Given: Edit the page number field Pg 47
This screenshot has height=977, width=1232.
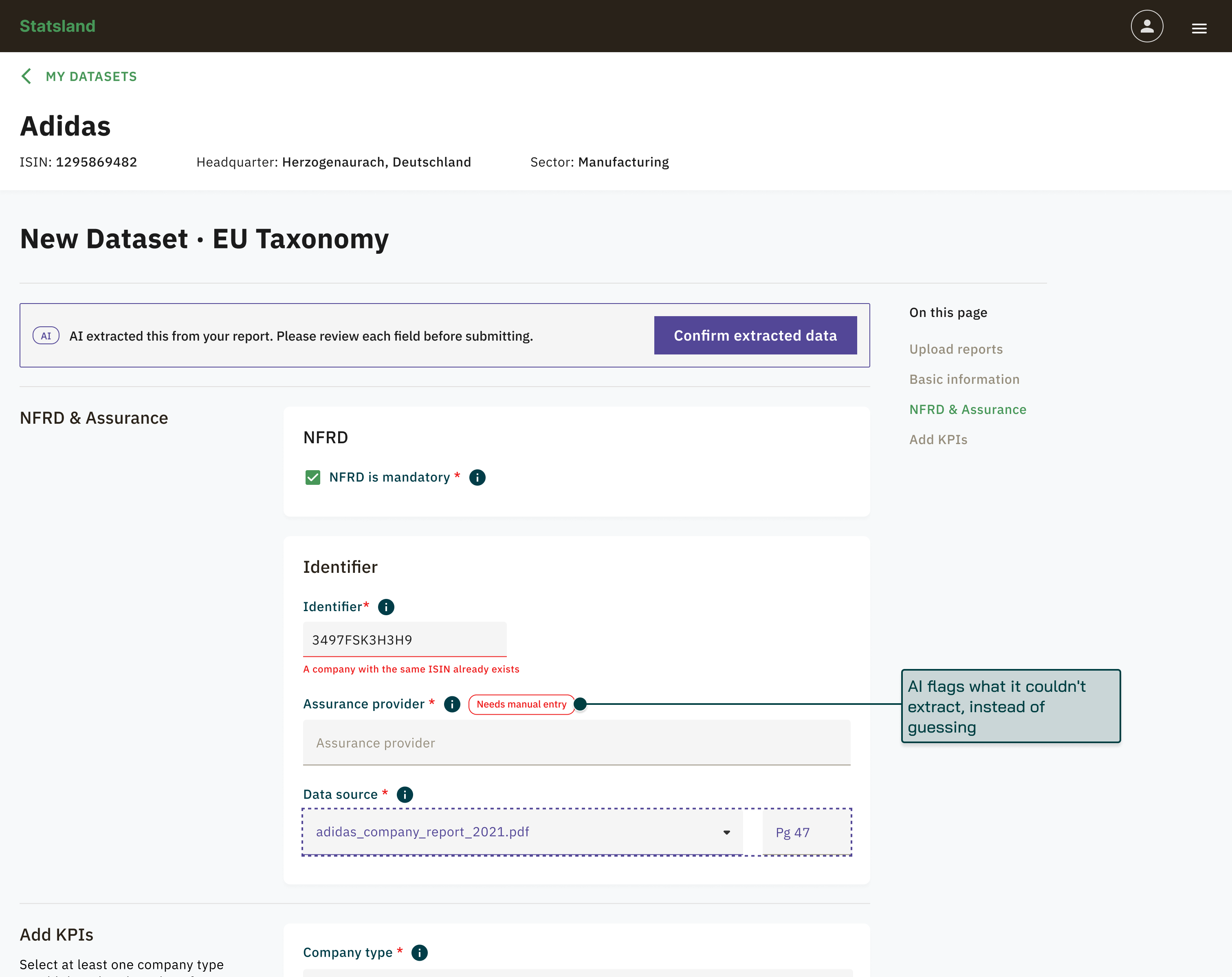Looking at the screenshot, I should [x=806, y=832].
